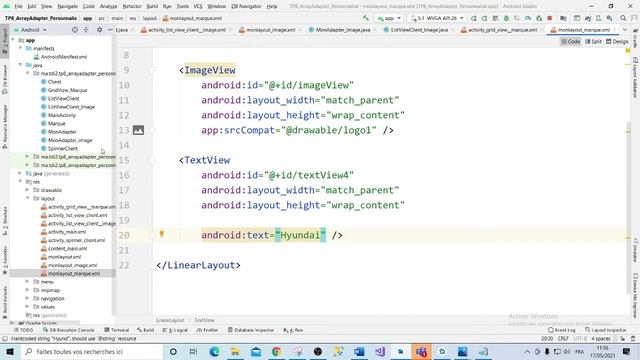Click the Debug app bug icon

(x=506, y=18)
